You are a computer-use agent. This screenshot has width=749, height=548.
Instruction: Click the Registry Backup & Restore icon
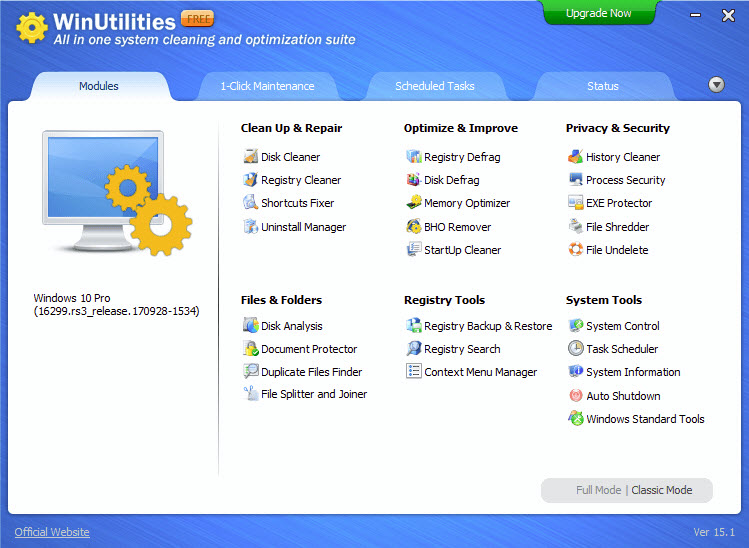pos(414,325)
